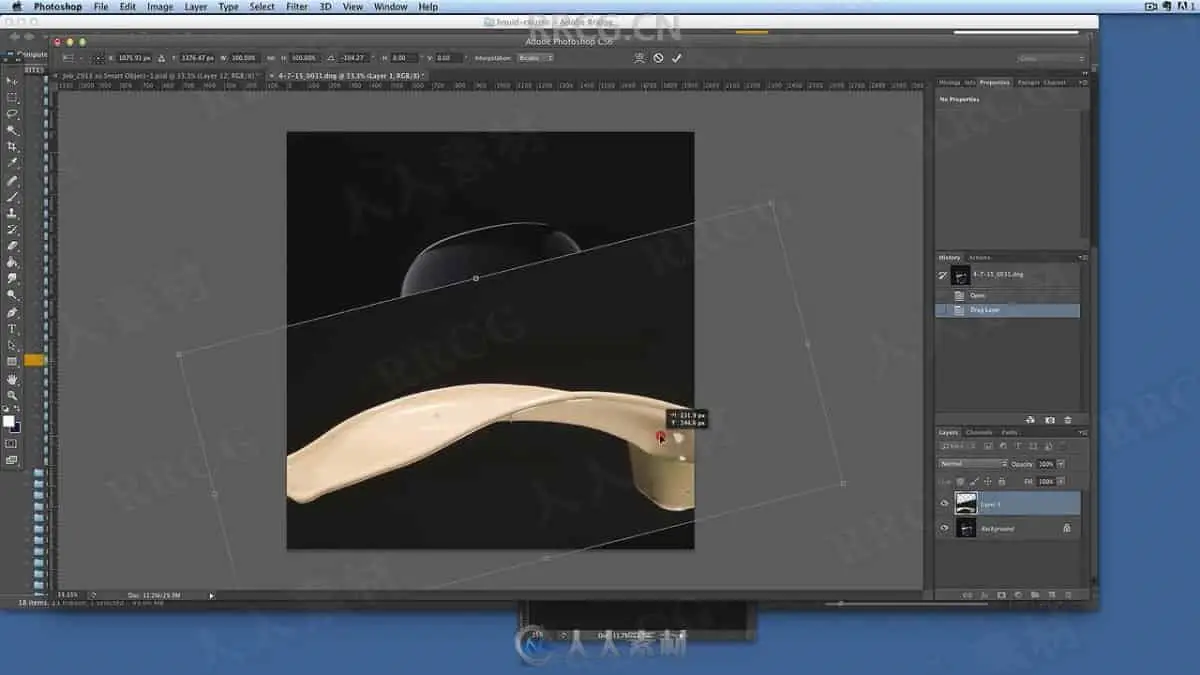Open the Layers panel menu
This screenshot has width=1200, height=675.
[x=1083, y=432]
